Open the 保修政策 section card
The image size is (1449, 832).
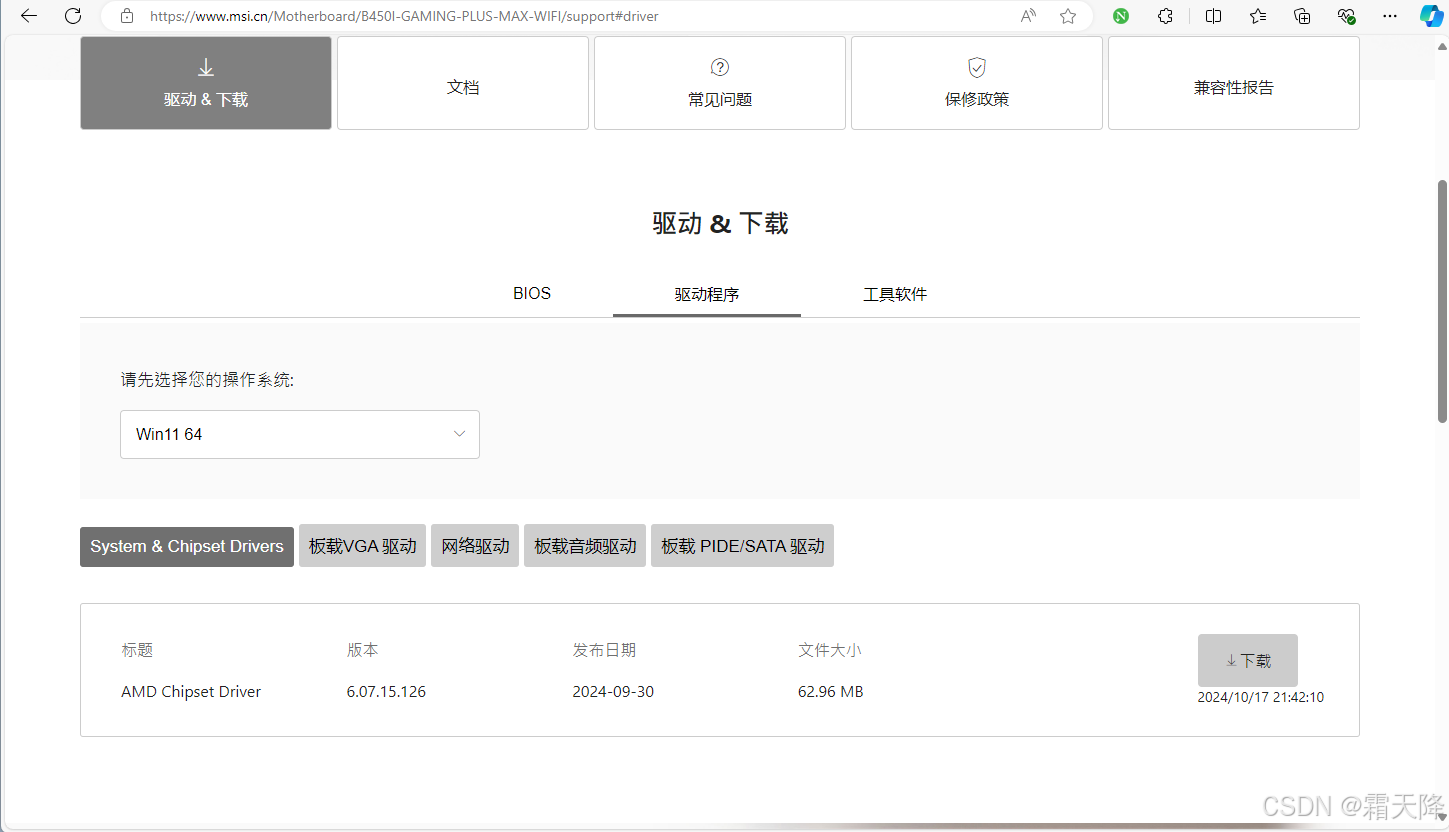click(977, 83)
